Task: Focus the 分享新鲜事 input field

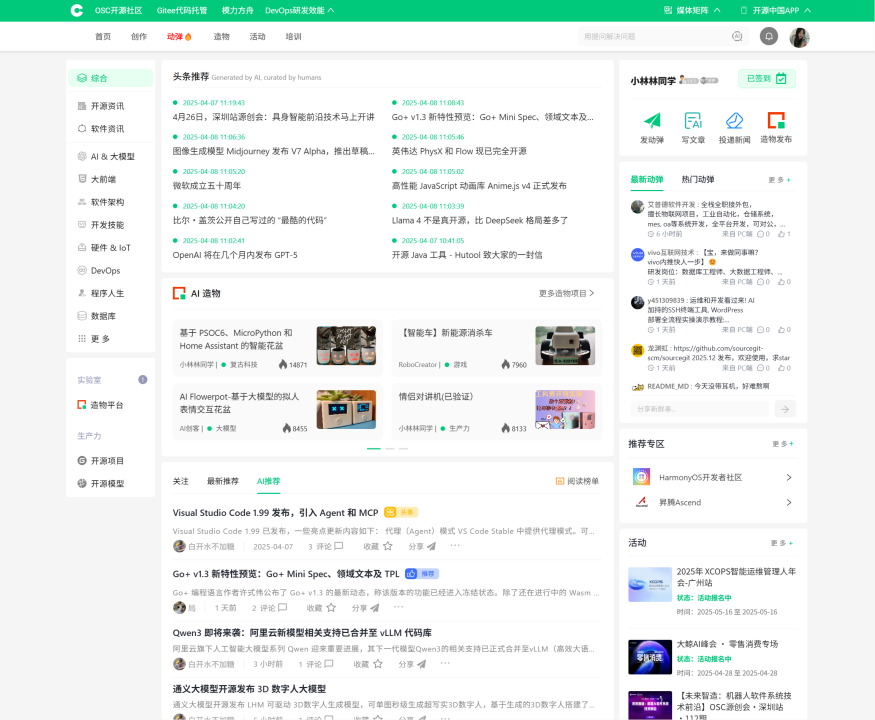Action: point(699,409)
